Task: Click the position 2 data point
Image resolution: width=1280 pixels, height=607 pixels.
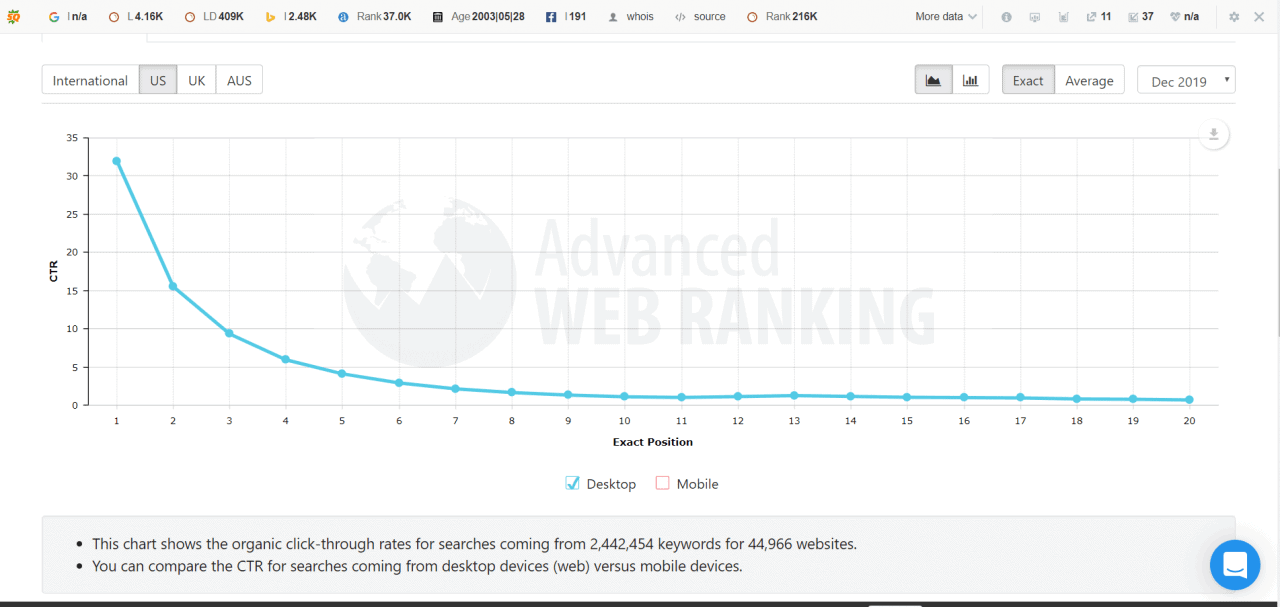Action: 173,287
